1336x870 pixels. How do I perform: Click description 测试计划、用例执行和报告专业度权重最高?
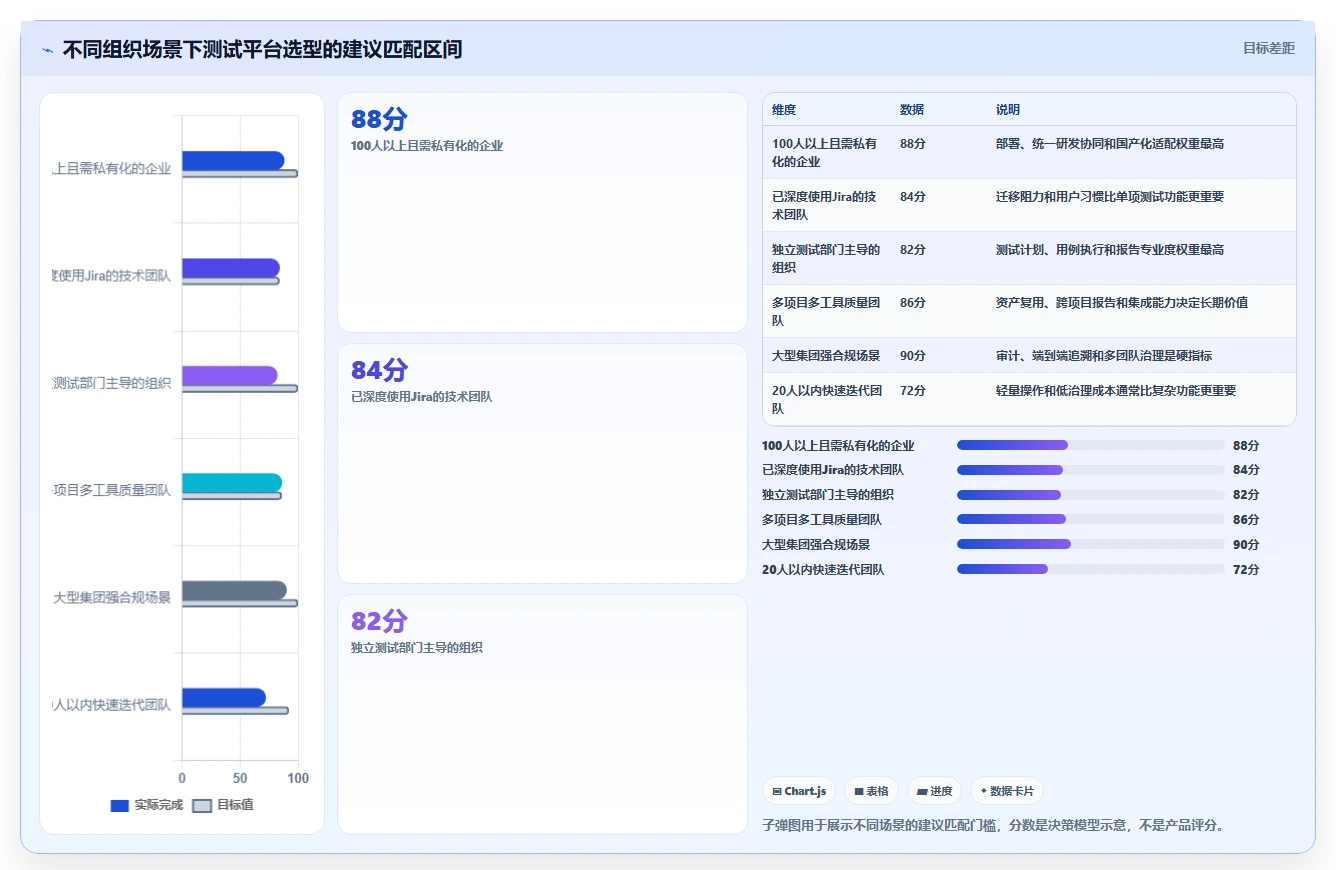click(1110, 250)
